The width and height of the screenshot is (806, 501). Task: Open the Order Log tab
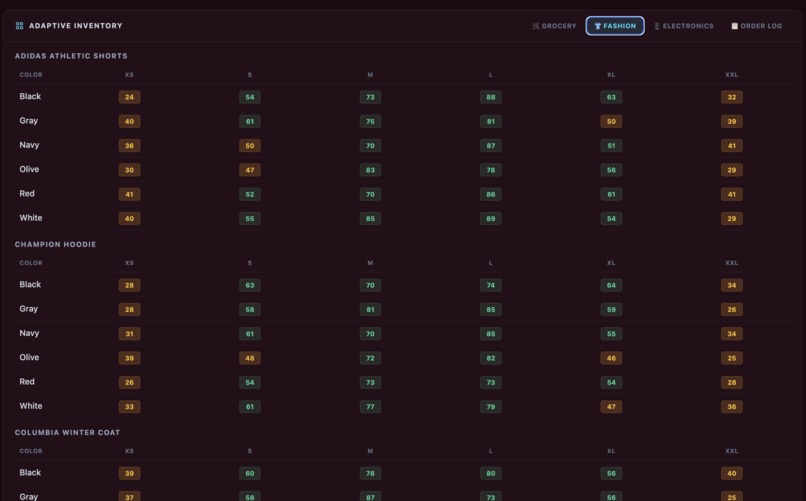[757, 26]
